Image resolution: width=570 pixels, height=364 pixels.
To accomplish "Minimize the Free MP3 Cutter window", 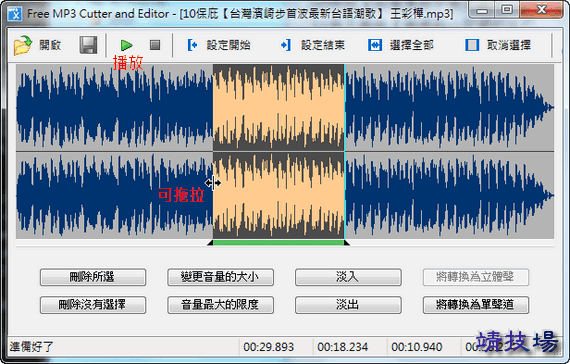I will coord(482,10).
